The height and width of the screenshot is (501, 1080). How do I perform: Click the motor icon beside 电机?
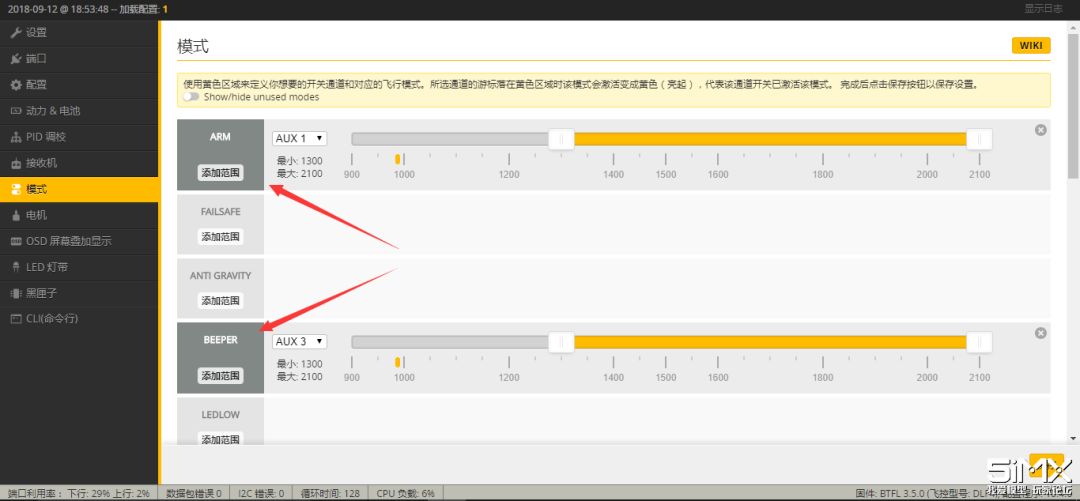[16, 215]
